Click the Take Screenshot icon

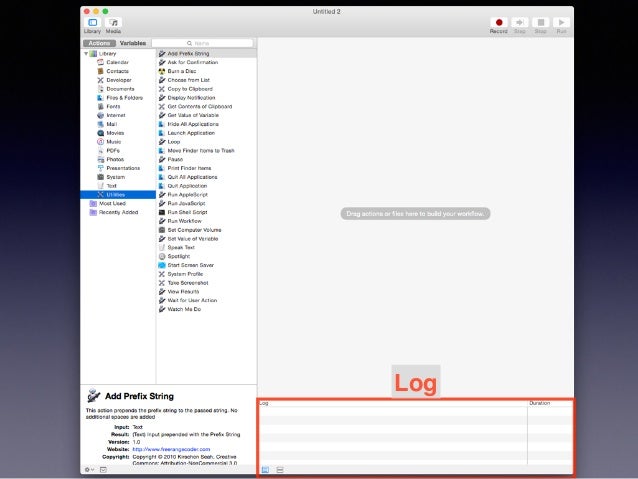162,283
